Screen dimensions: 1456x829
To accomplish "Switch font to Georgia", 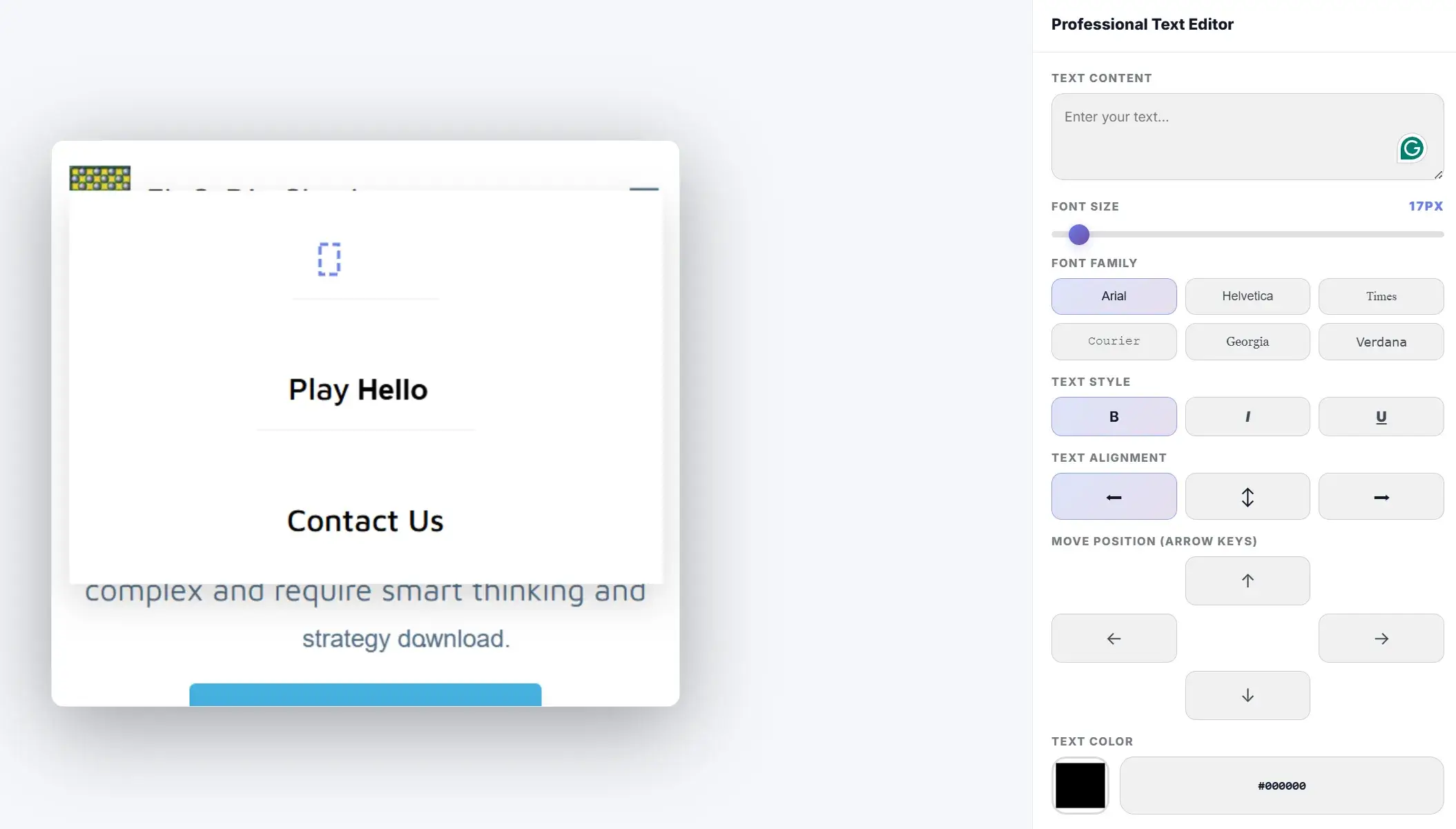I will tap(1247, 342).
